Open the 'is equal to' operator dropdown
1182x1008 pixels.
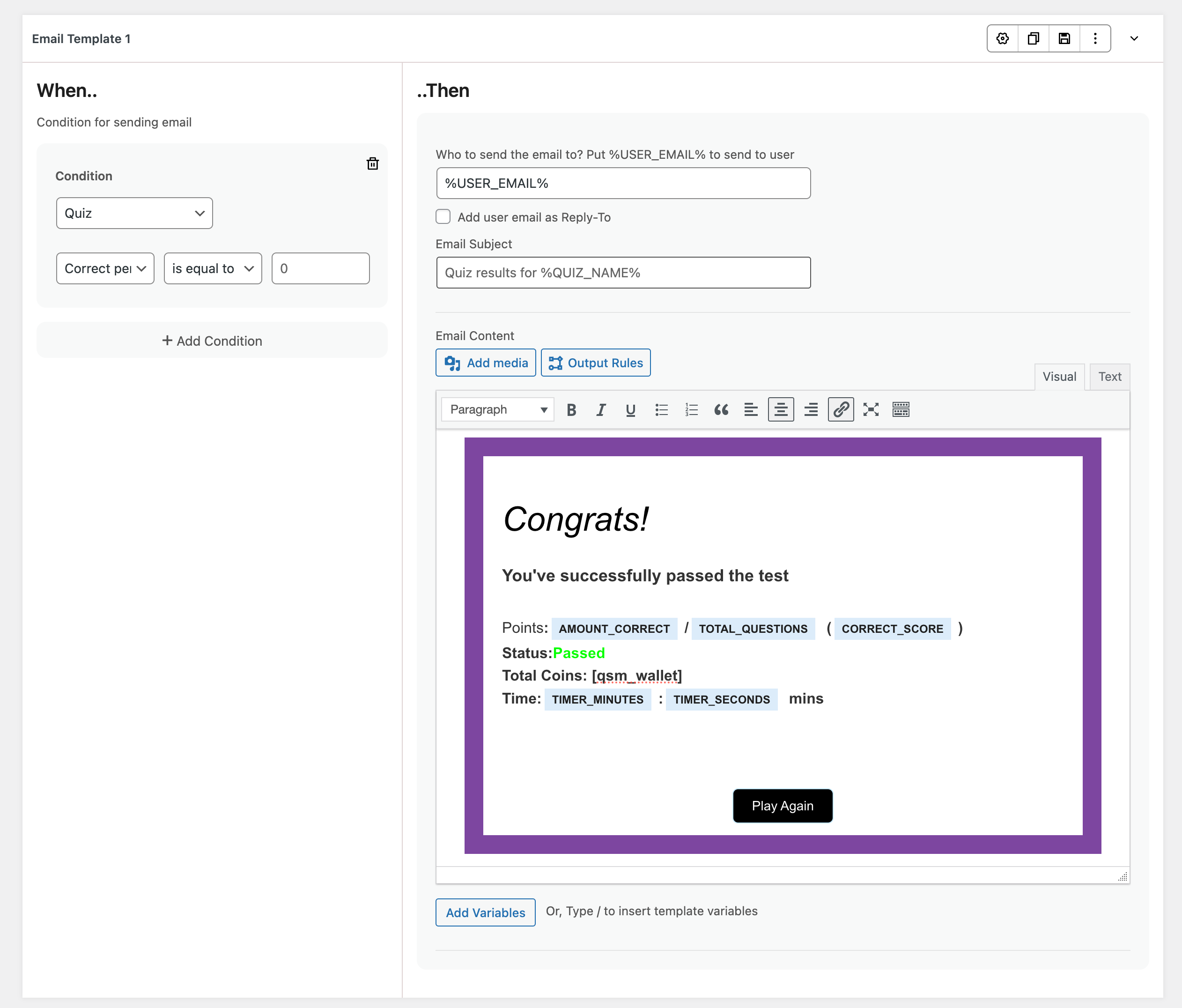[x=213, y=268]
